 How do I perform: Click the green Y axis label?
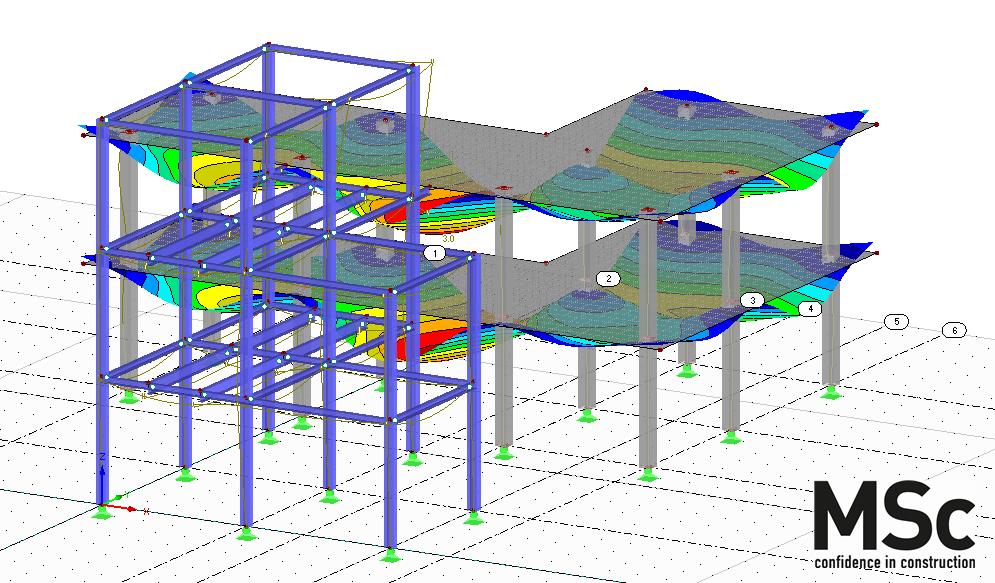click(128, 494)
